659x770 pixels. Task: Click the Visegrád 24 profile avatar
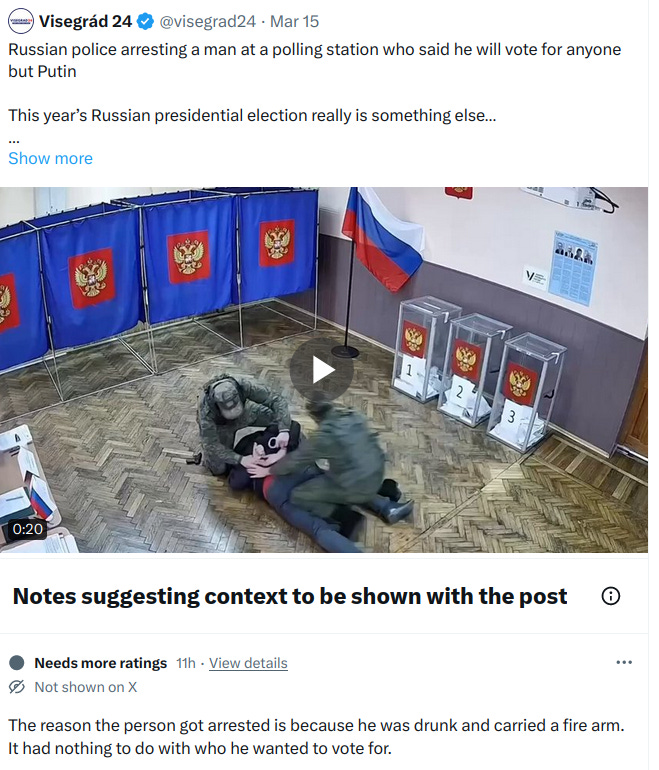pos(21,21)
